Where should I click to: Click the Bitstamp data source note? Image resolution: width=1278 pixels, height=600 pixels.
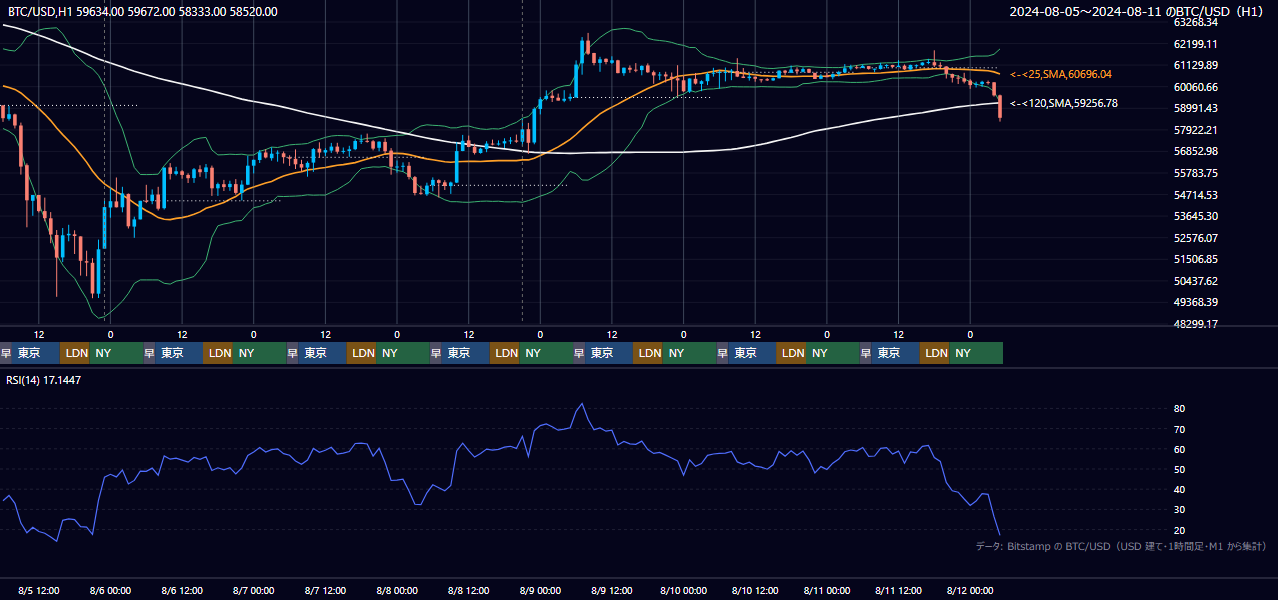coord(1121,546)
